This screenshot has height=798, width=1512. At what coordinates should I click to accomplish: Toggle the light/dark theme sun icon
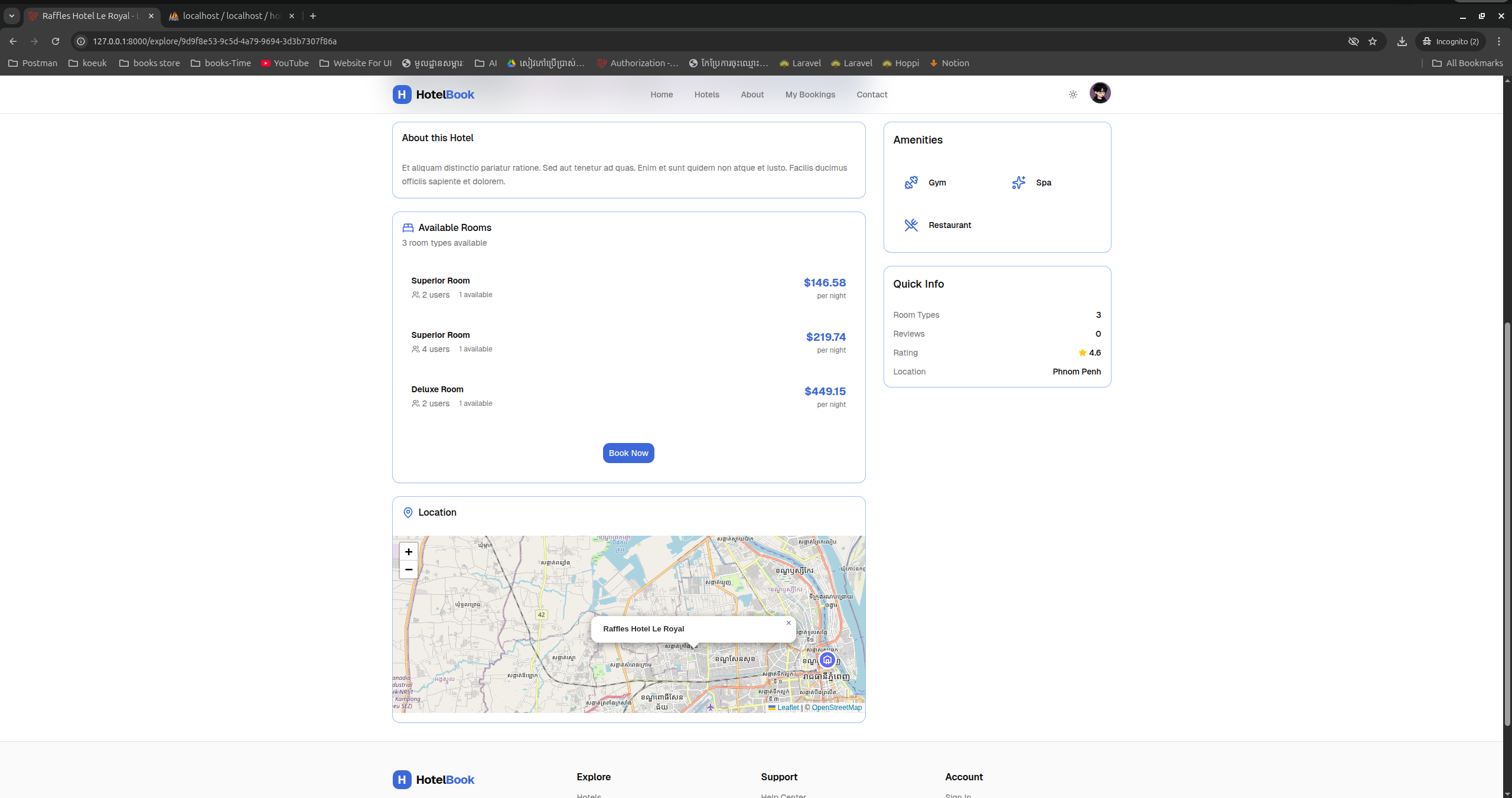[1073, 95]
